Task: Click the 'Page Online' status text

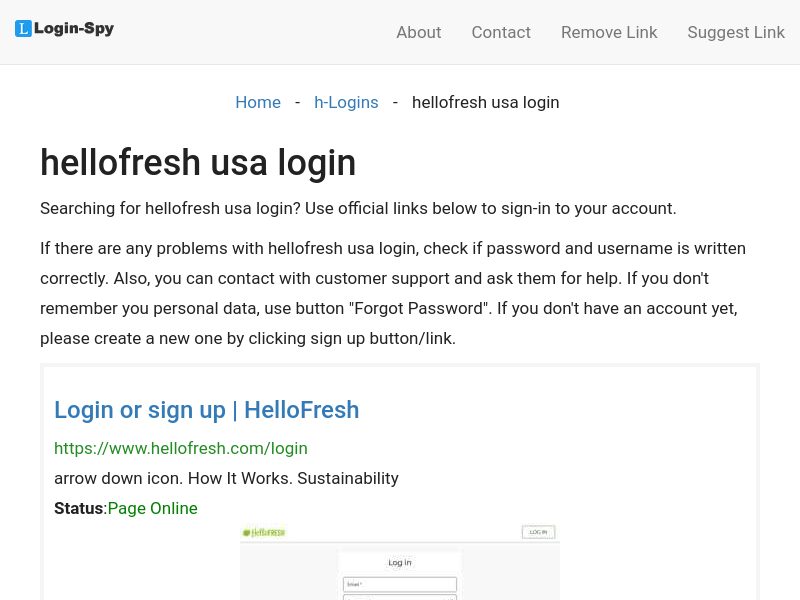Action: tap(153, 509)
